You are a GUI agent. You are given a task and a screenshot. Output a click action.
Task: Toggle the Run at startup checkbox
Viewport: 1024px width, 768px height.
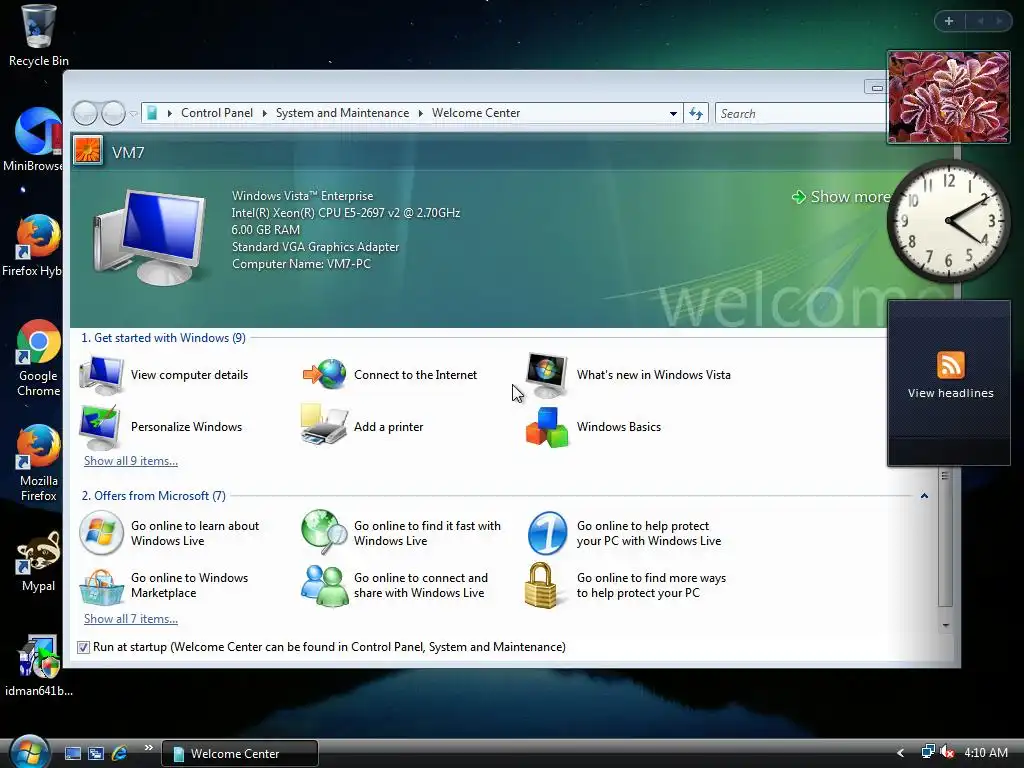coord(83,647)
